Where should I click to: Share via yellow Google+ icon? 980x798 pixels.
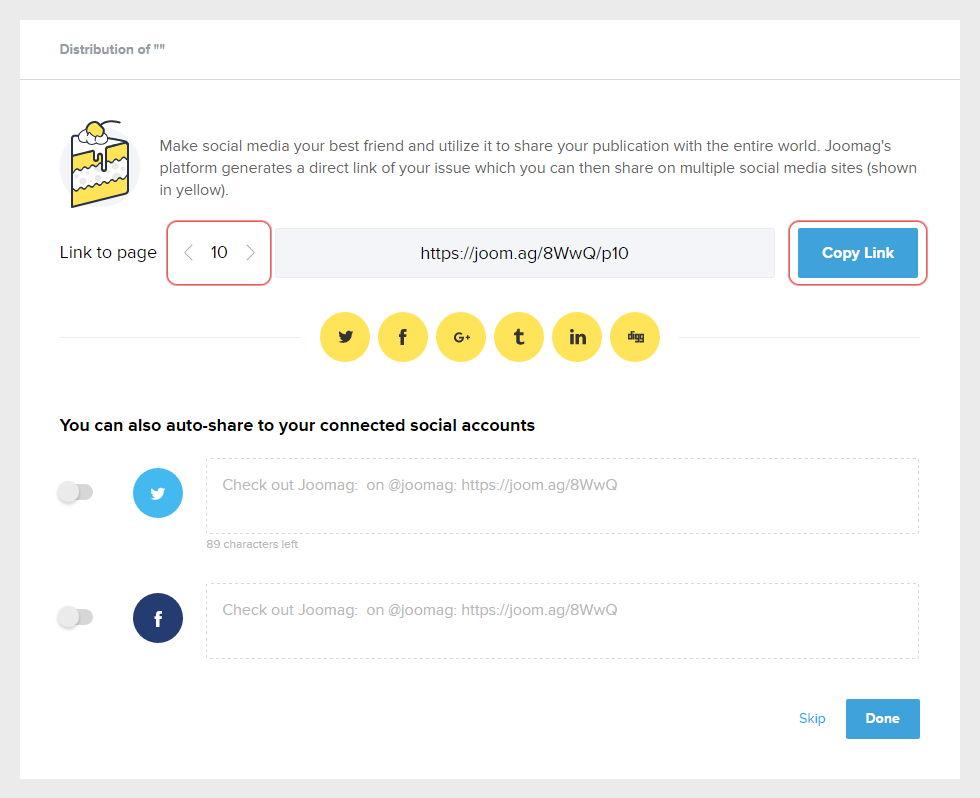point(461,337)
